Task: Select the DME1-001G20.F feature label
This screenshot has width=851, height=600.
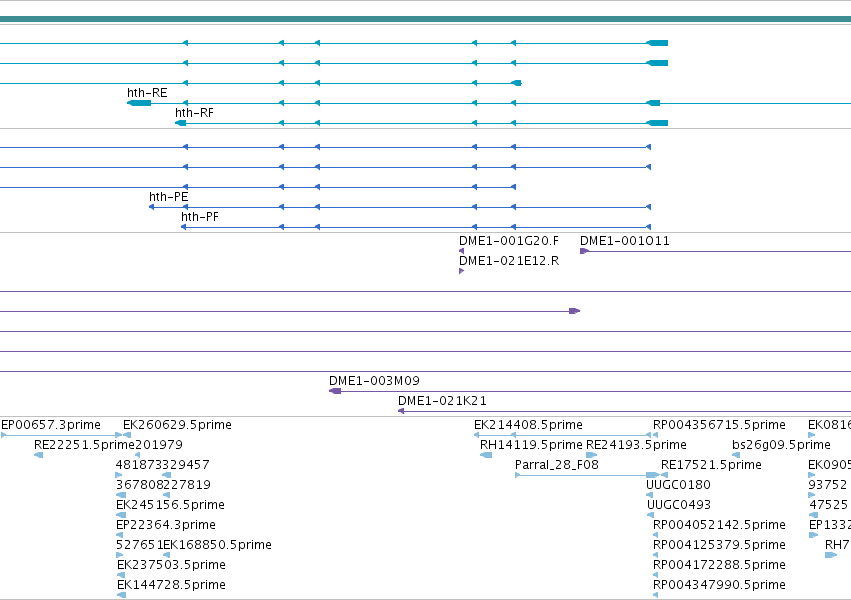Action: [509, 241]
